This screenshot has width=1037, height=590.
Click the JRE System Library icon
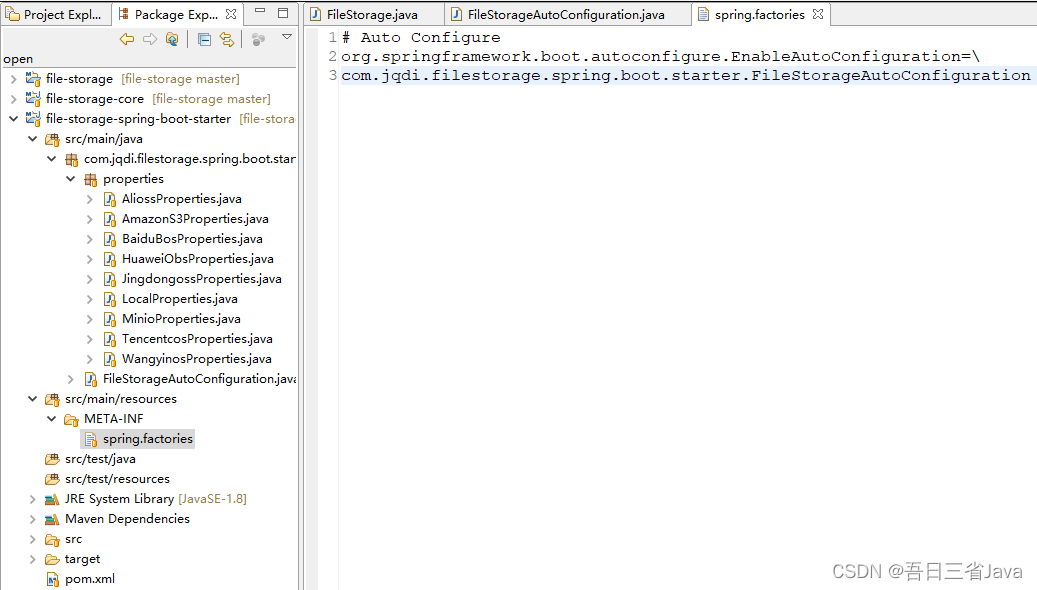(x=54, y=498)
